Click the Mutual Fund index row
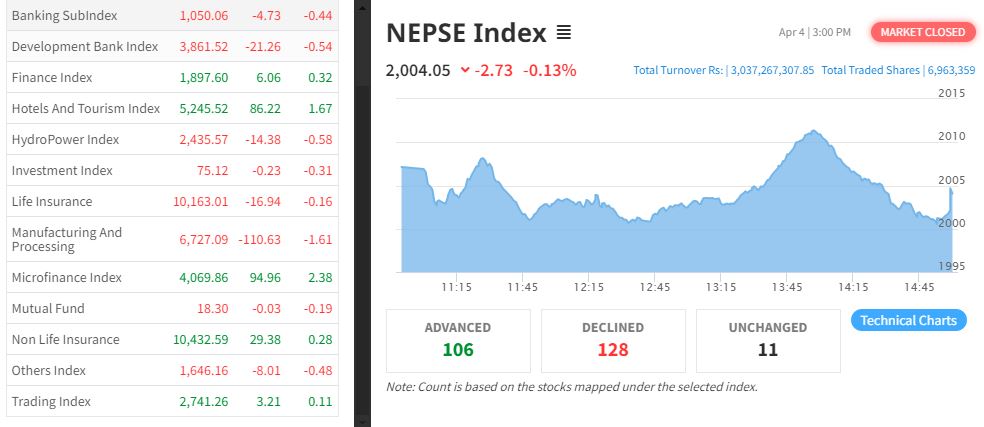Screen dimensions: 984x427 [x=48, y=309]
